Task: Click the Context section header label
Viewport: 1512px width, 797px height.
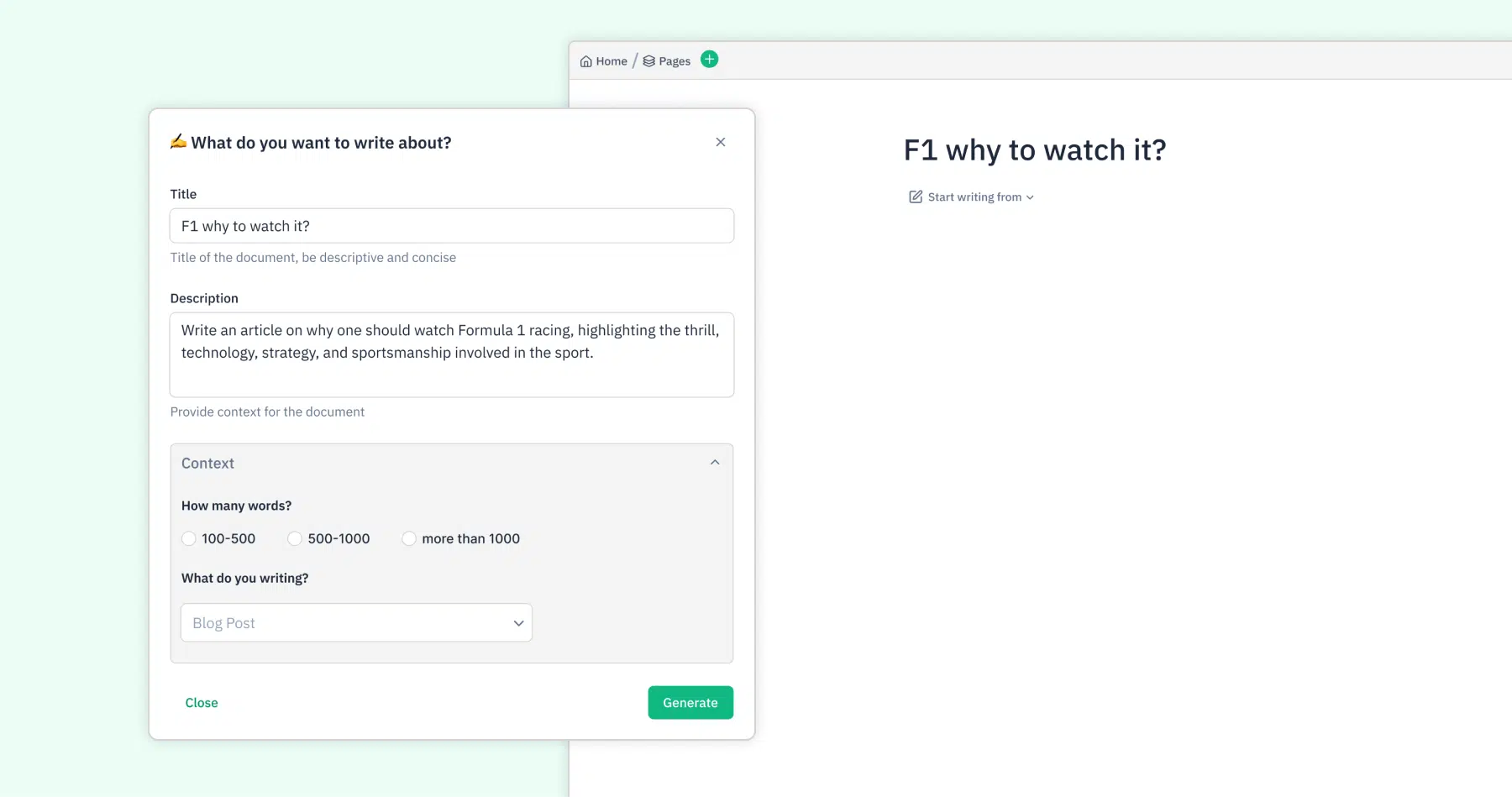Action: tap(207, 463)
